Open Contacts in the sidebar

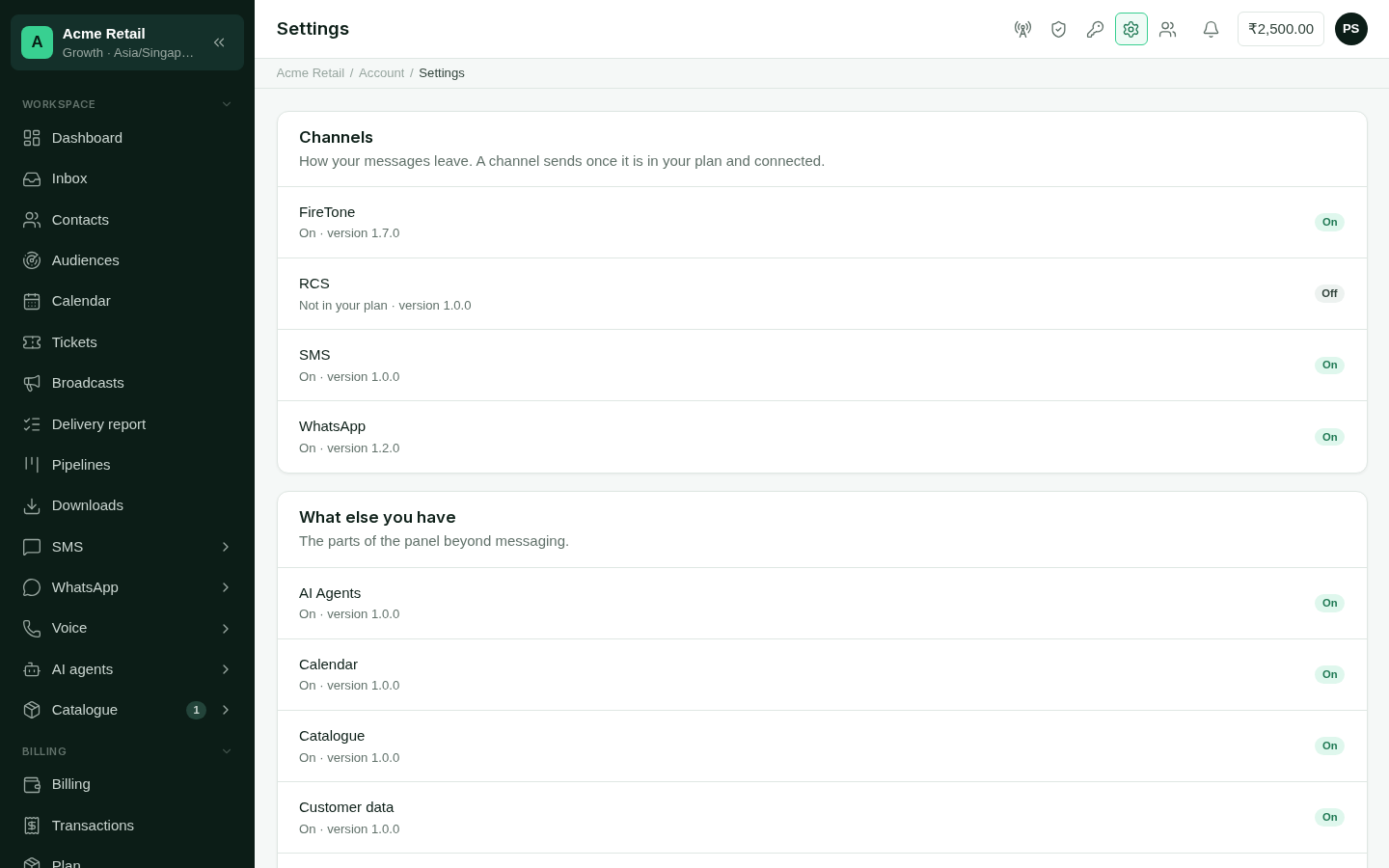click(x=127, y=220)
